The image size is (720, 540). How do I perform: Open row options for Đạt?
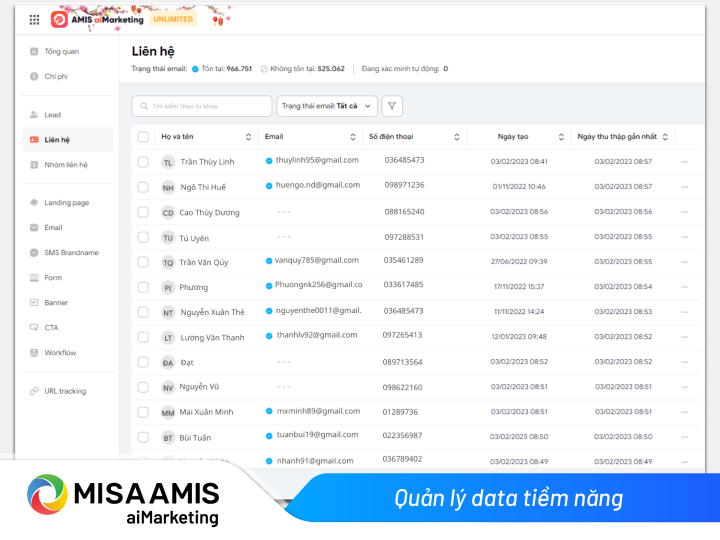[685, 362]
